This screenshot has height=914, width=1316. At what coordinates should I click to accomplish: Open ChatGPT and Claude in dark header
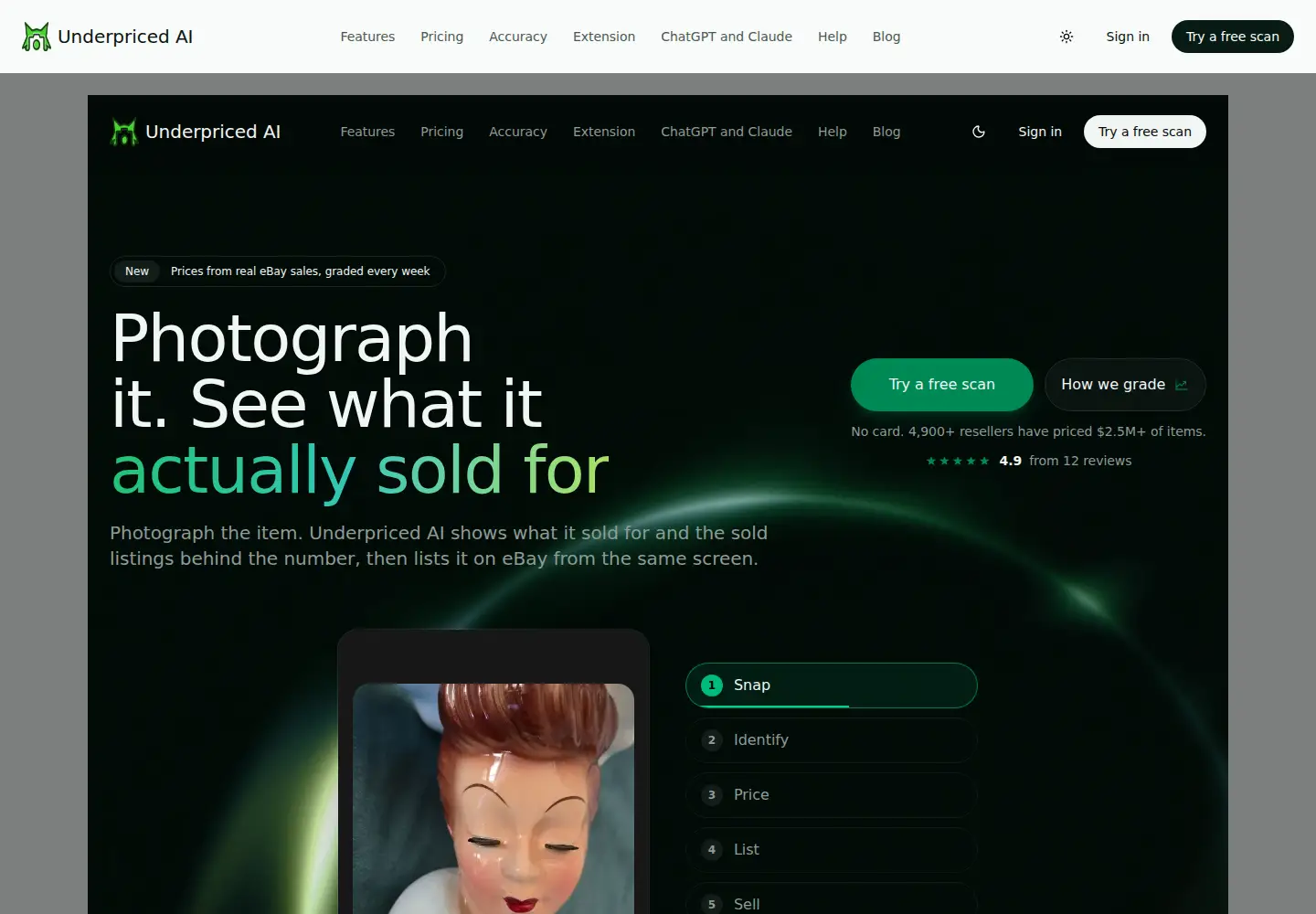point(727,132)
